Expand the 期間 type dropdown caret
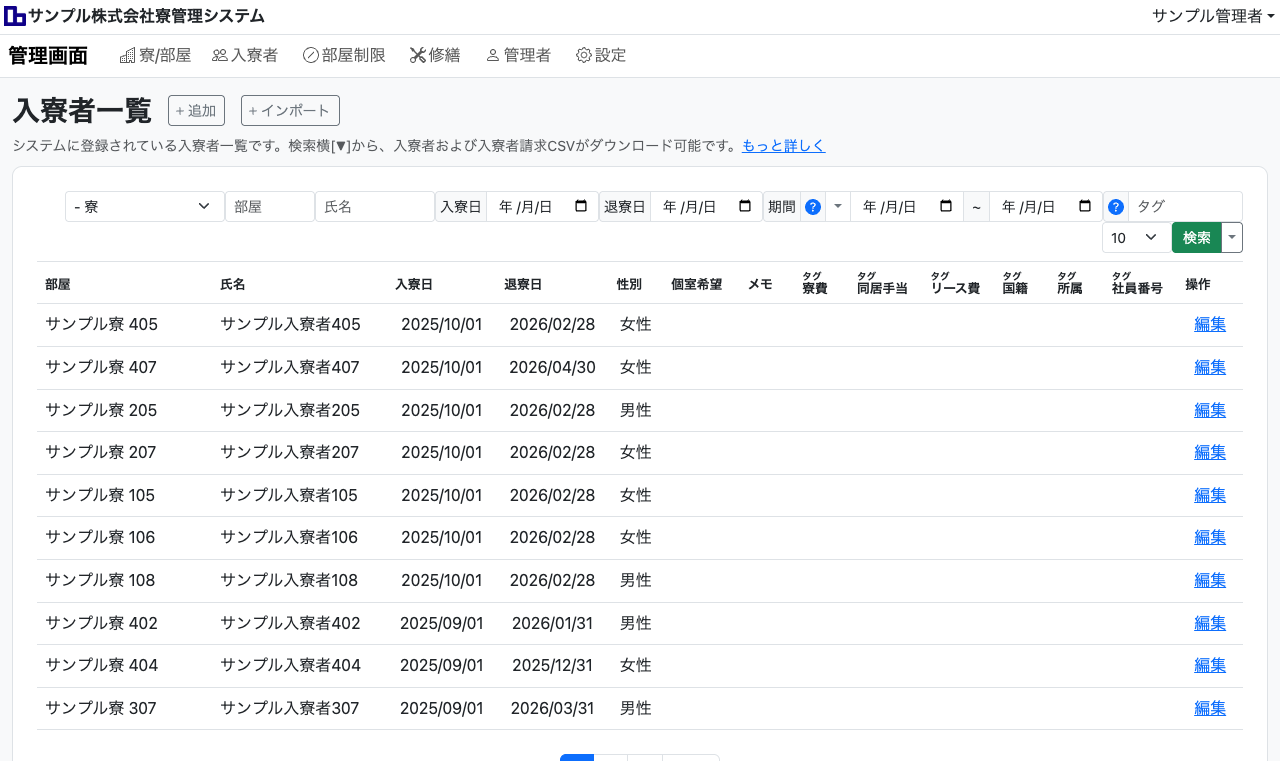 coord(838,207)
